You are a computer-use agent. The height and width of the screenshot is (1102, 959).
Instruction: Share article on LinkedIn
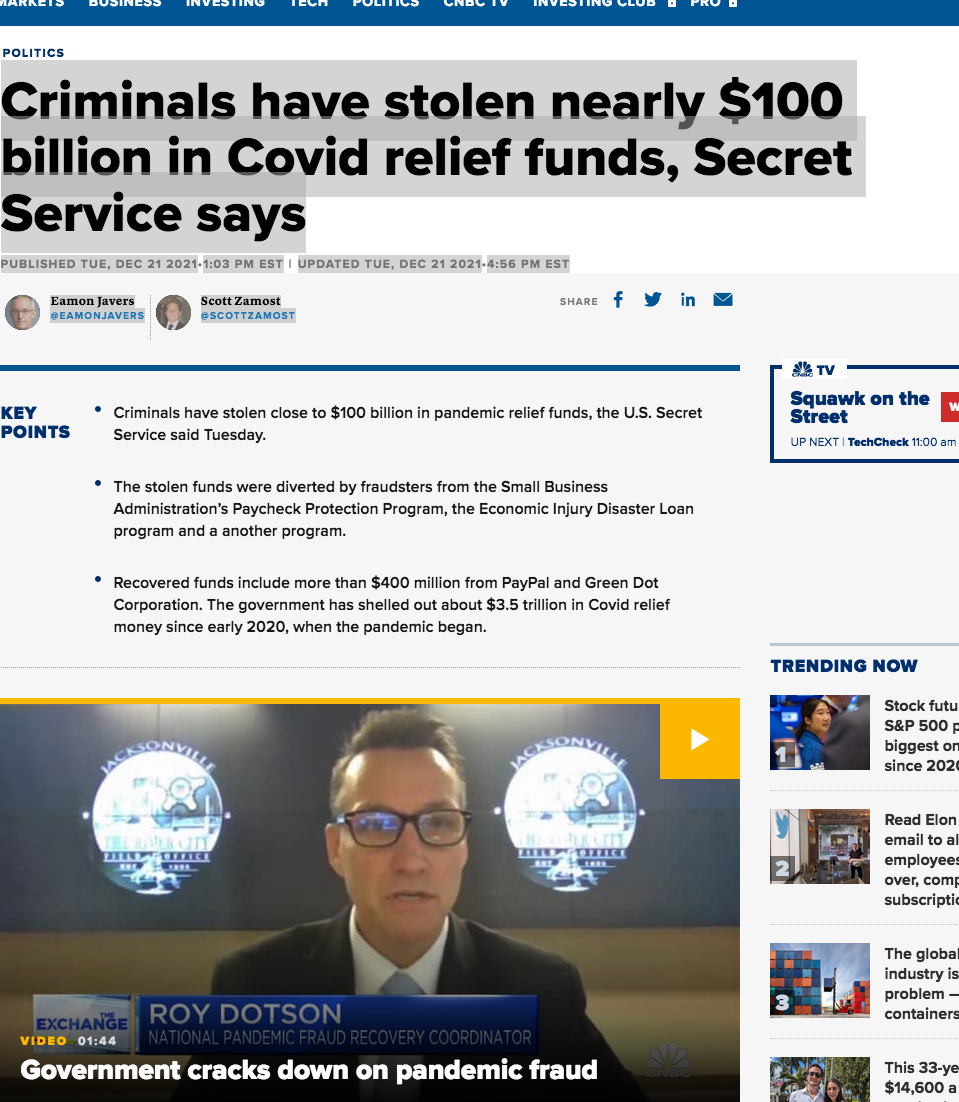pos(688,300)
